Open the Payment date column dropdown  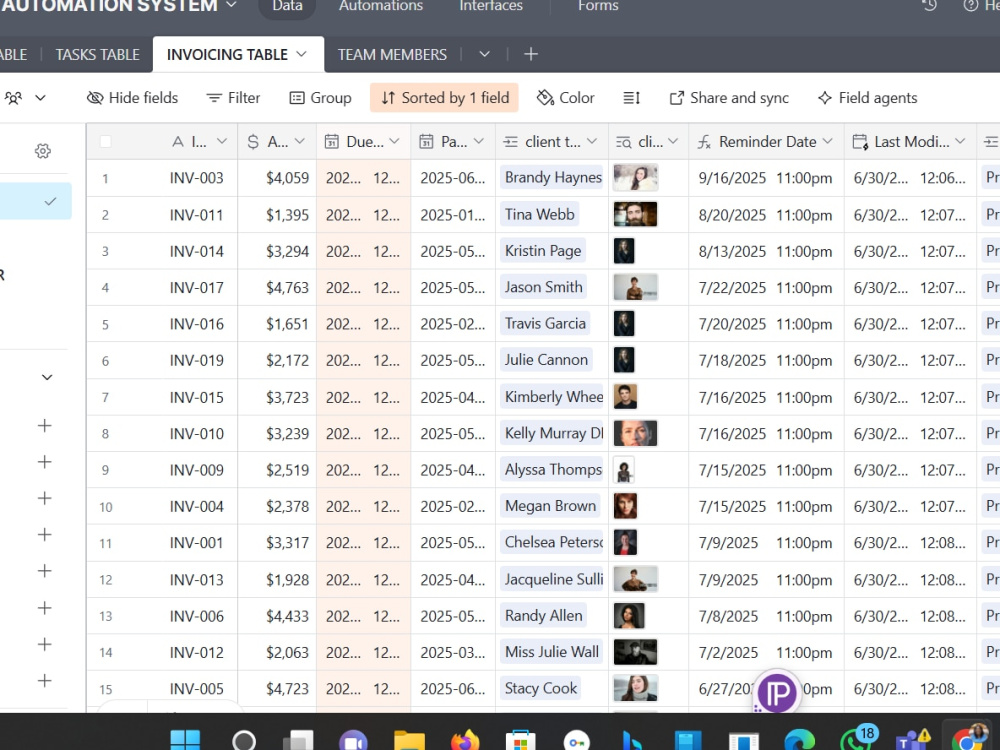click(x=479, y=142)
